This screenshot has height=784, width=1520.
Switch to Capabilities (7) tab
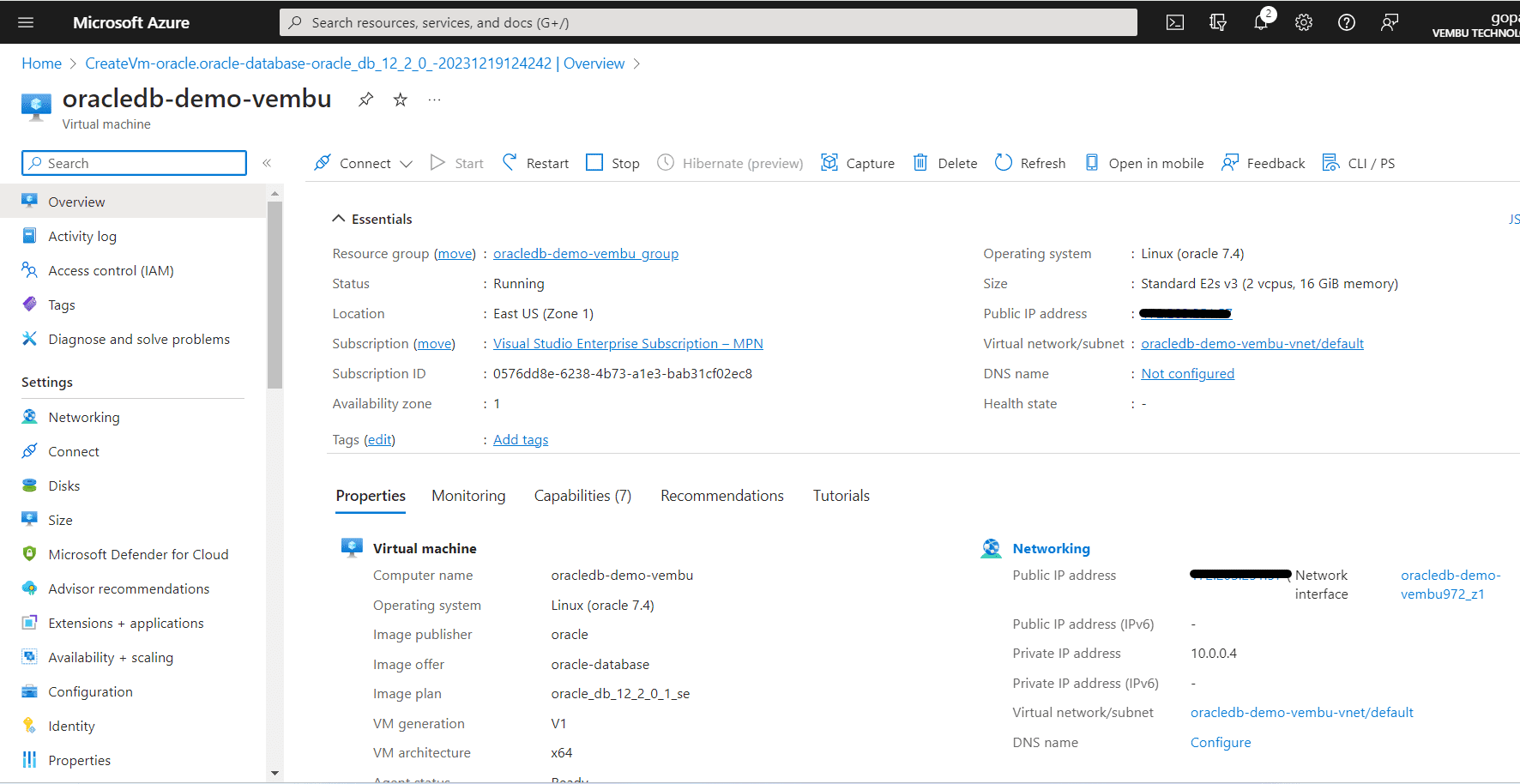point(582,496)
